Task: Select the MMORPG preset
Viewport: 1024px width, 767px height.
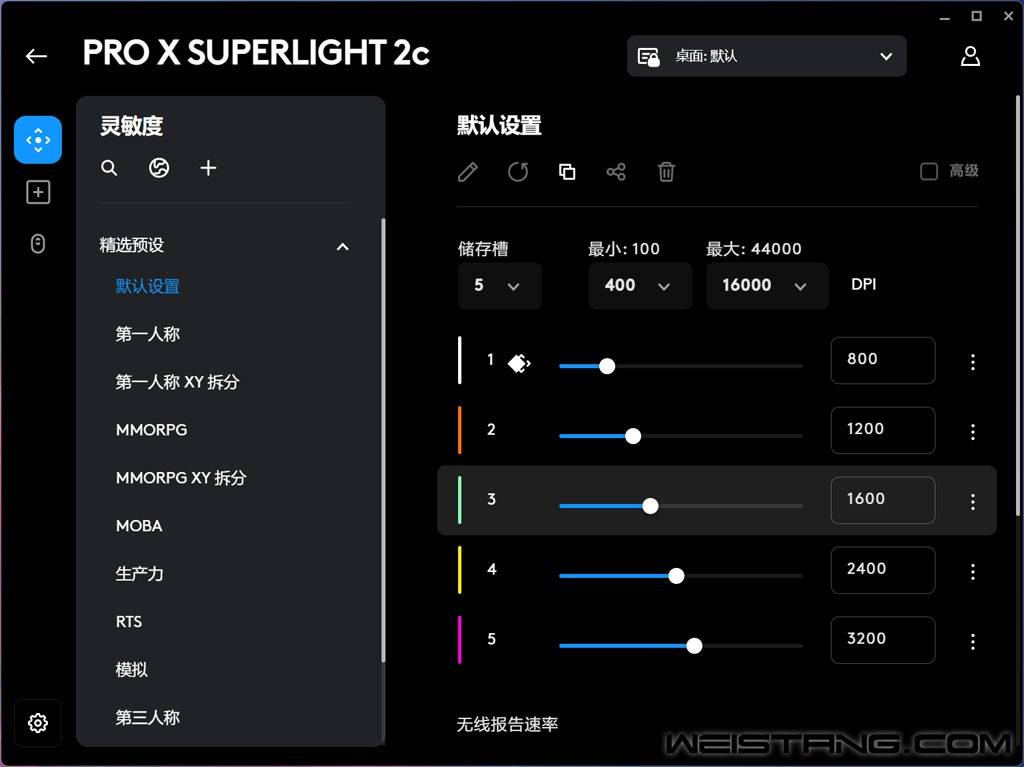Action: 151,430
